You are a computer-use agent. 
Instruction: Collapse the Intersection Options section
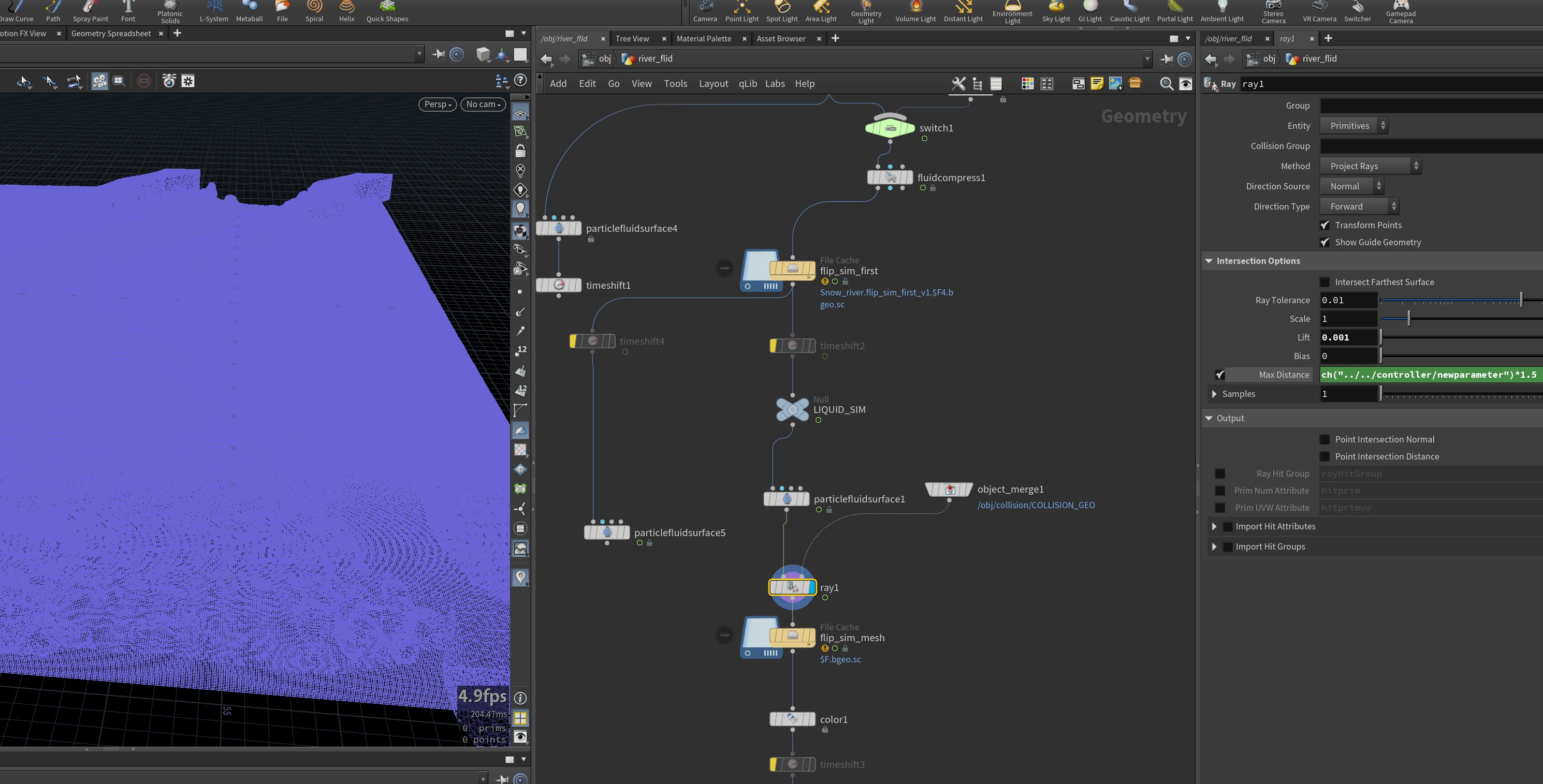point(1209,261)
